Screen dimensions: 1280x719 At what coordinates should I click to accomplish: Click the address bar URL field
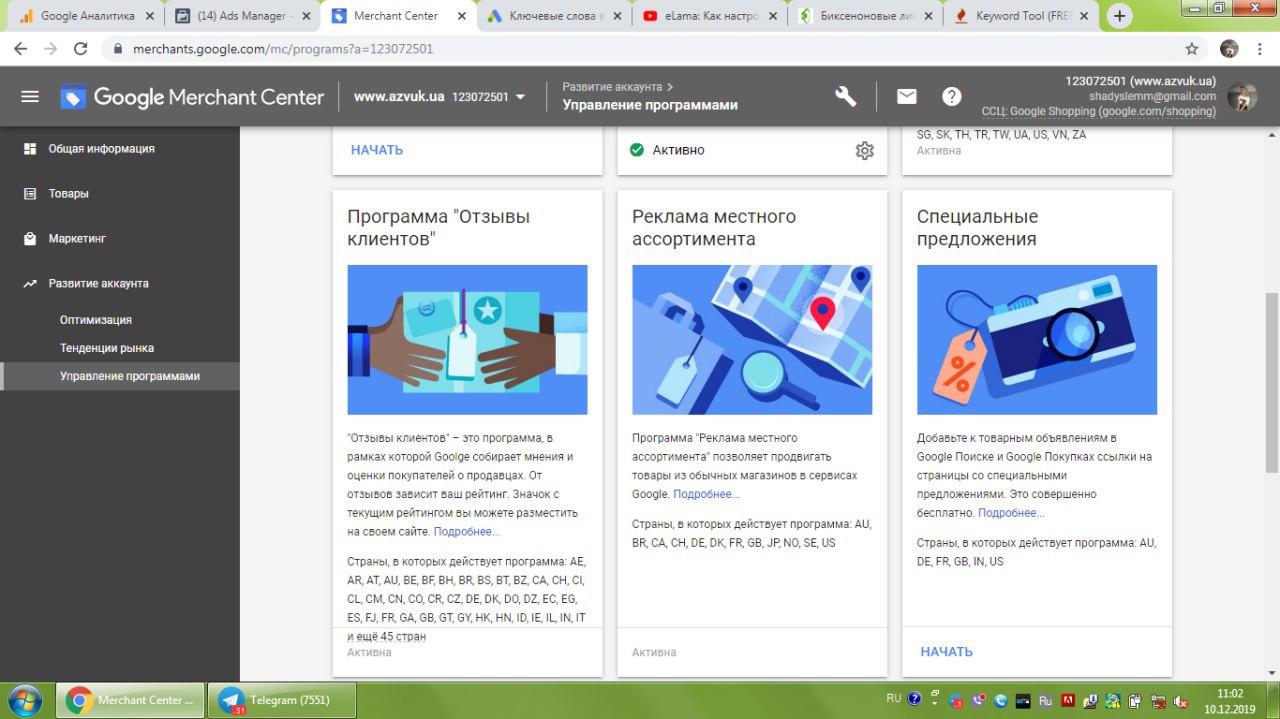tap(640, 48)
